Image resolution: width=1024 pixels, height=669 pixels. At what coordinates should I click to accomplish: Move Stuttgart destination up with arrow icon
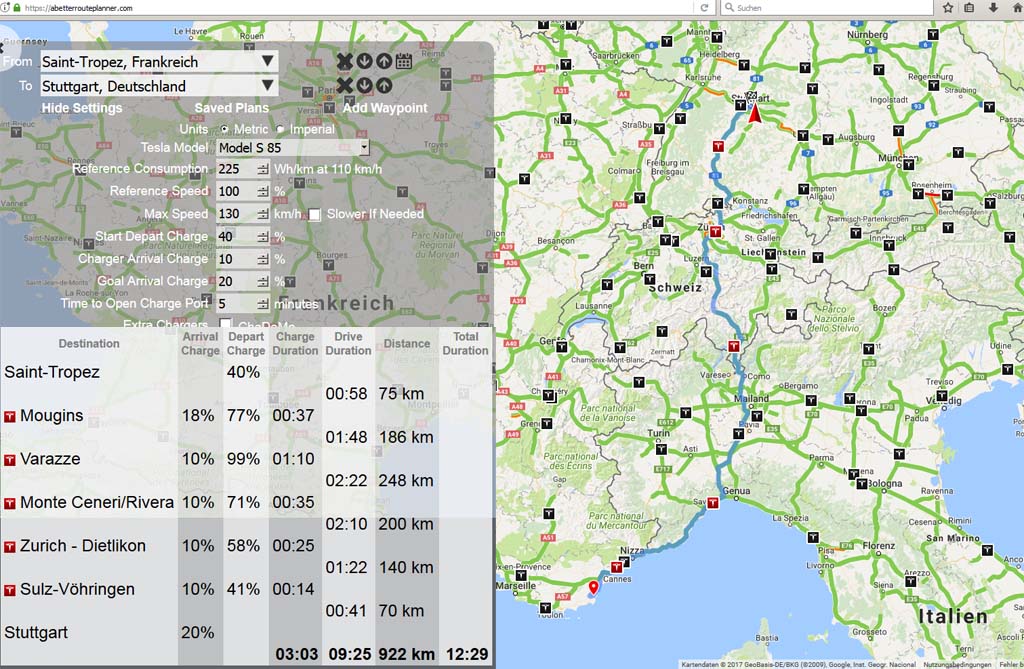tap(384, 86)
